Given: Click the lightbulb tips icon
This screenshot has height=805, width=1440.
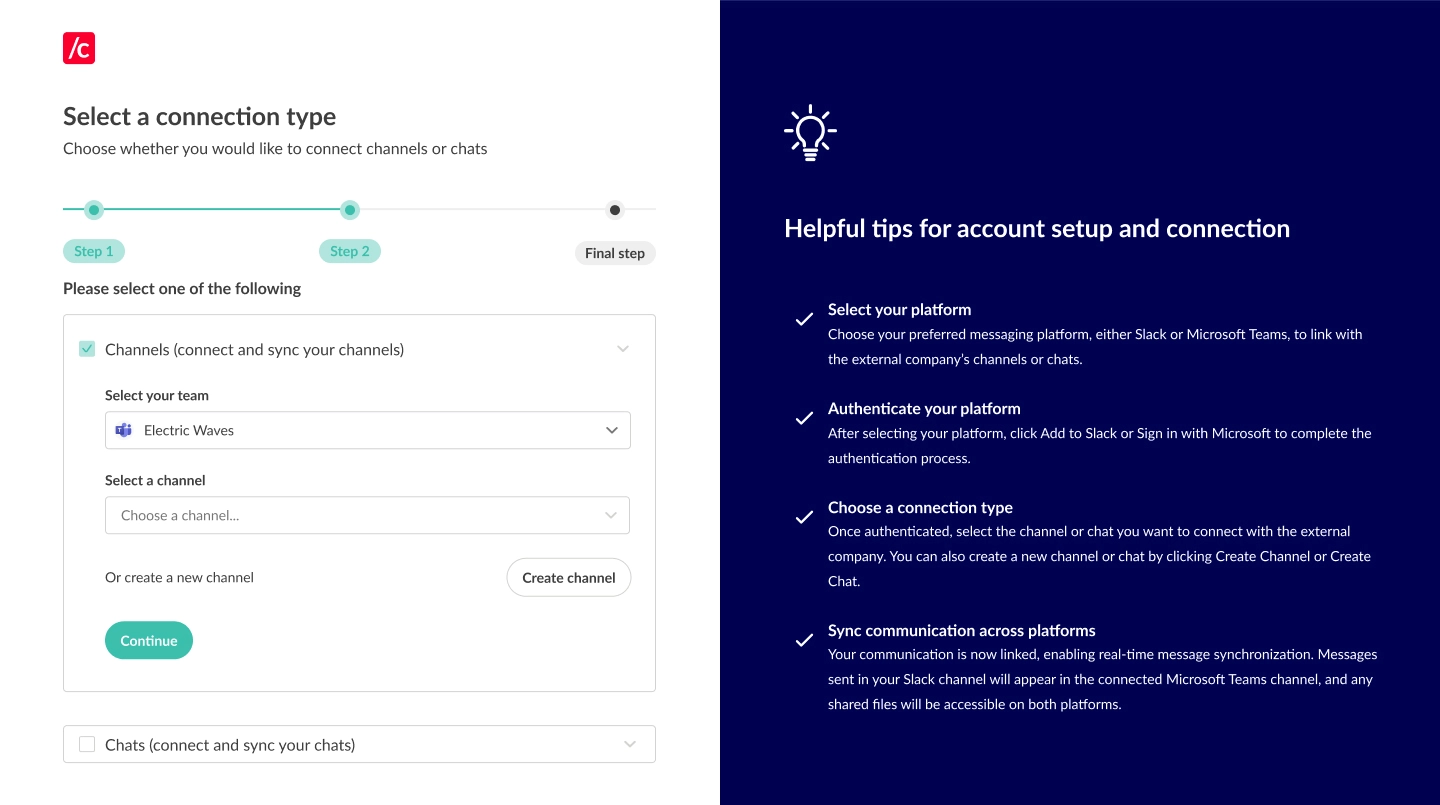Looking at the screenshot, I should 810,133.
